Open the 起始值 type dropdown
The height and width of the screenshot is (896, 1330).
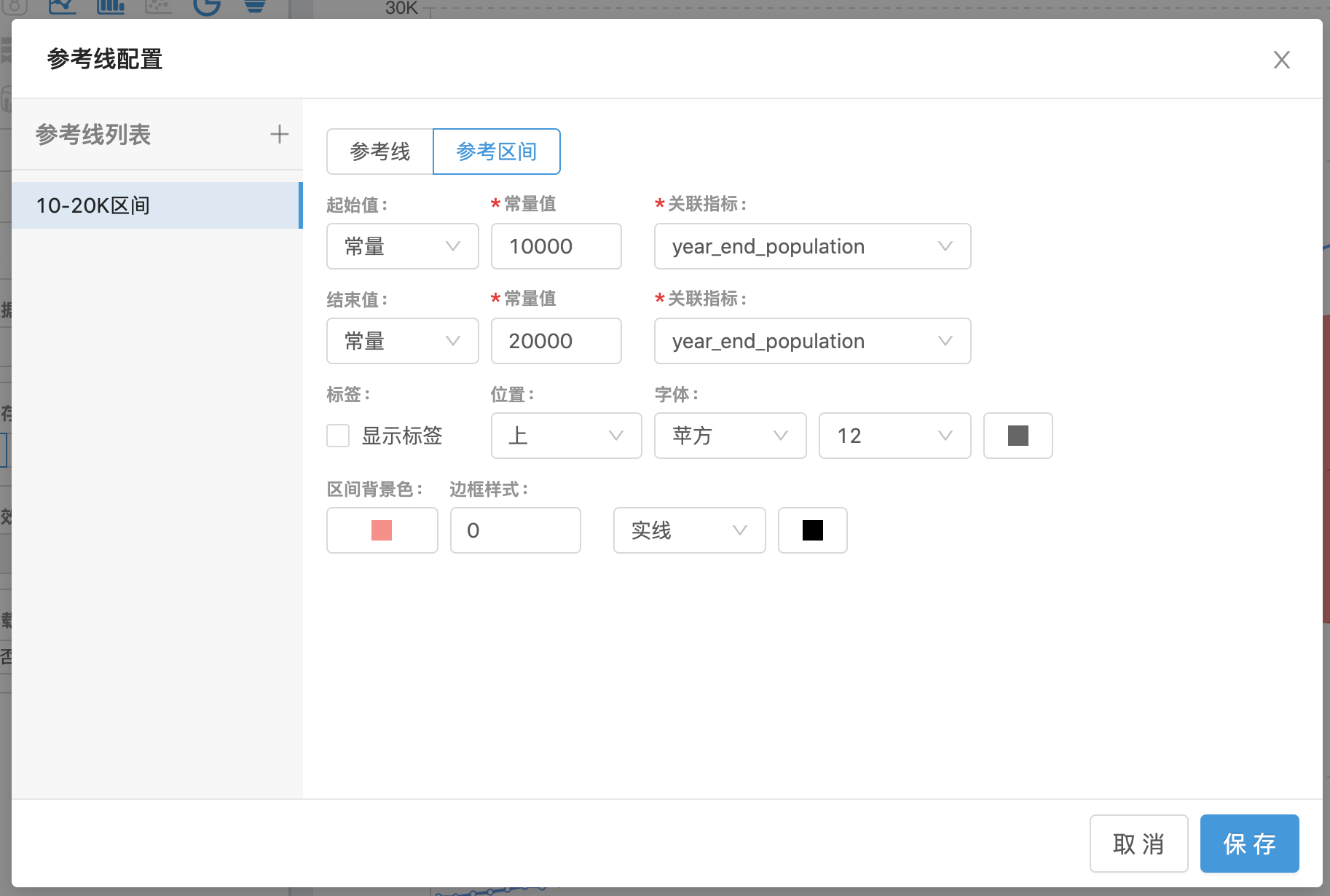click(402, 246)
